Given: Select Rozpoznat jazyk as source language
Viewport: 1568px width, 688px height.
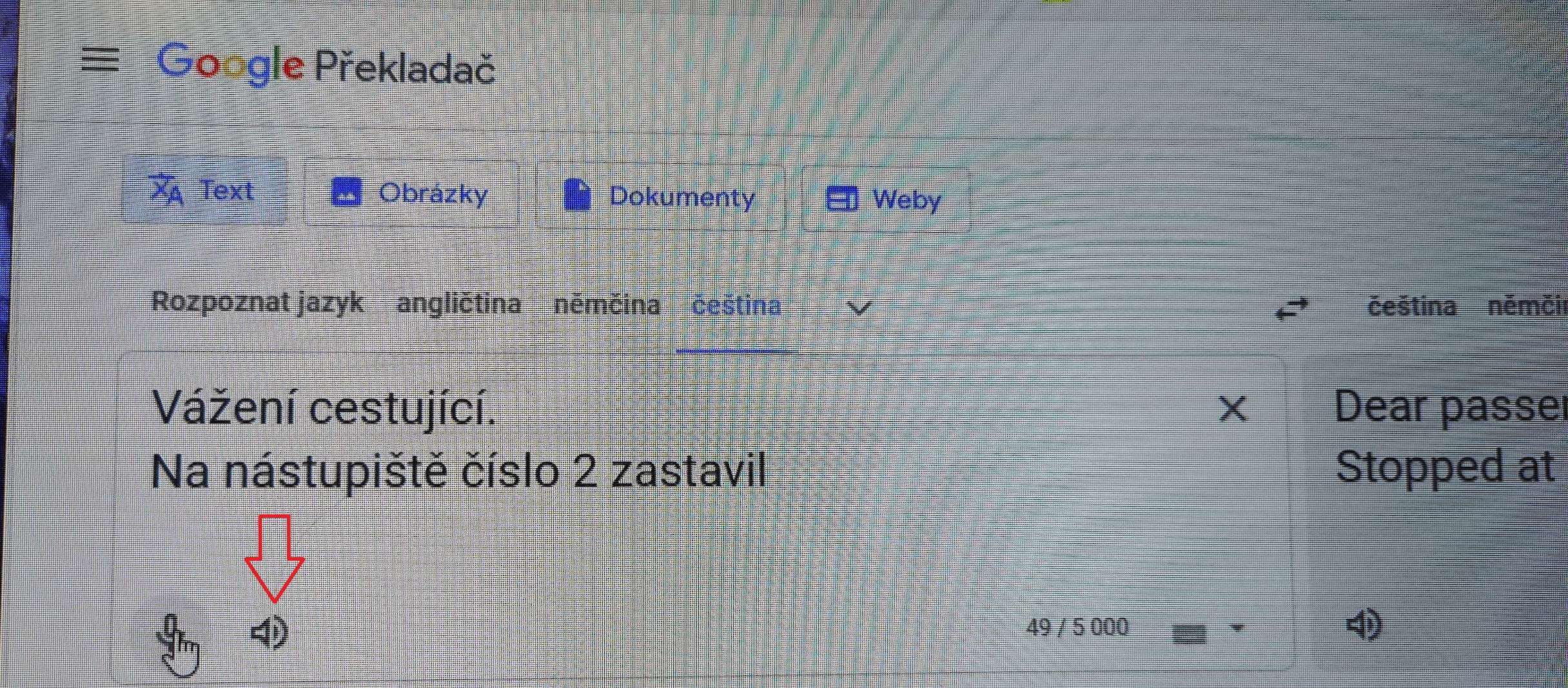Looking at the screenshot, I should [x=257, y=301].
